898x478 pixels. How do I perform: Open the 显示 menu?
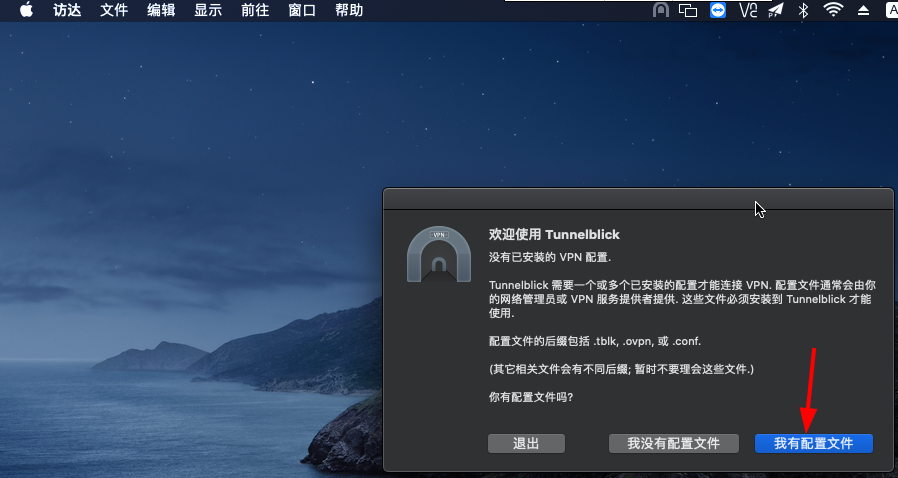pyautogui.click(x=208, y=10)
